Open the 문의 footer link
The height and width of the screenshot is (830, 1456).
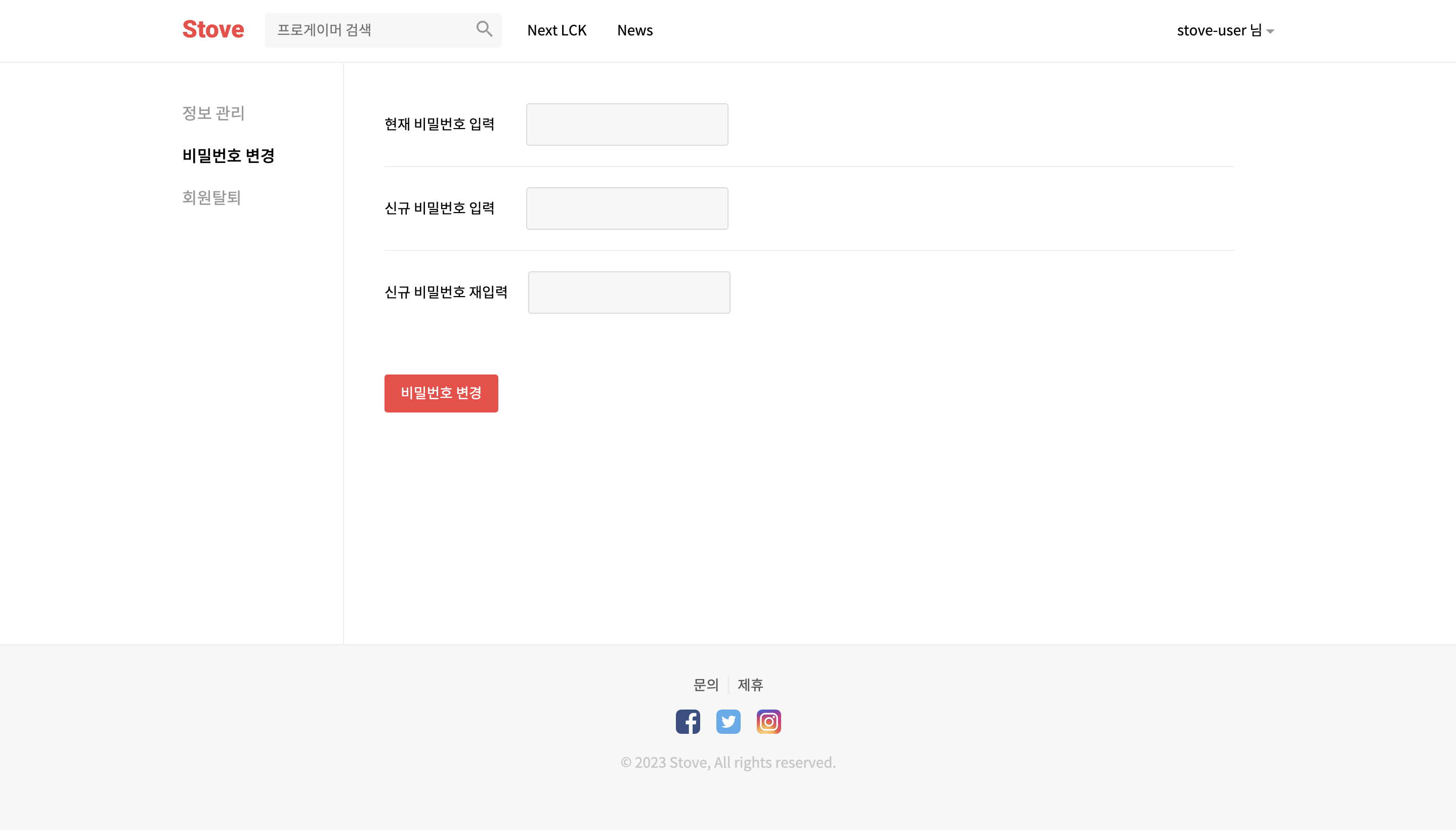[x=706, y=685]
